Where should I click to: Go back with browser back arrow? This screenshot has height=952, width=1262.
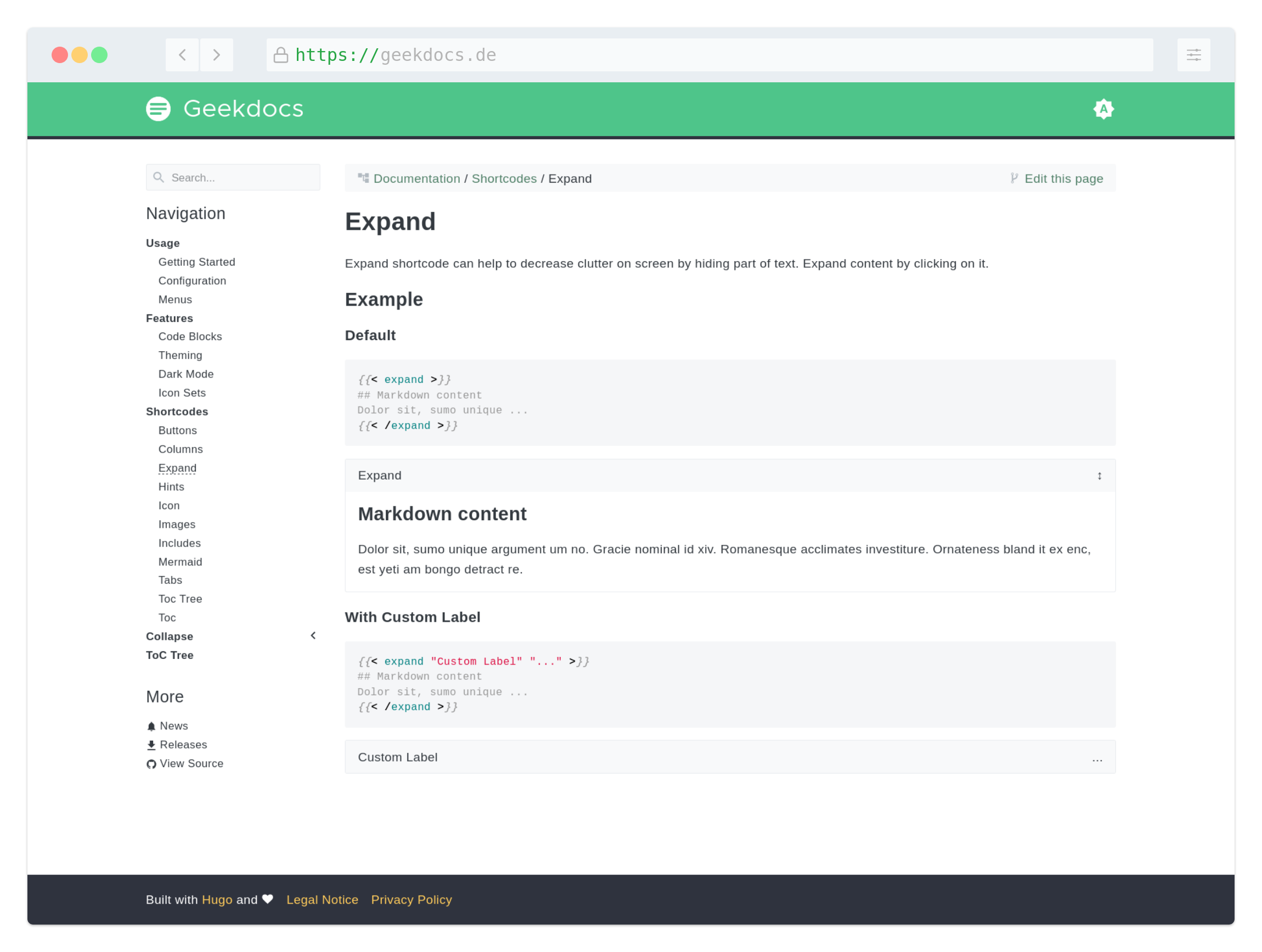182,55
